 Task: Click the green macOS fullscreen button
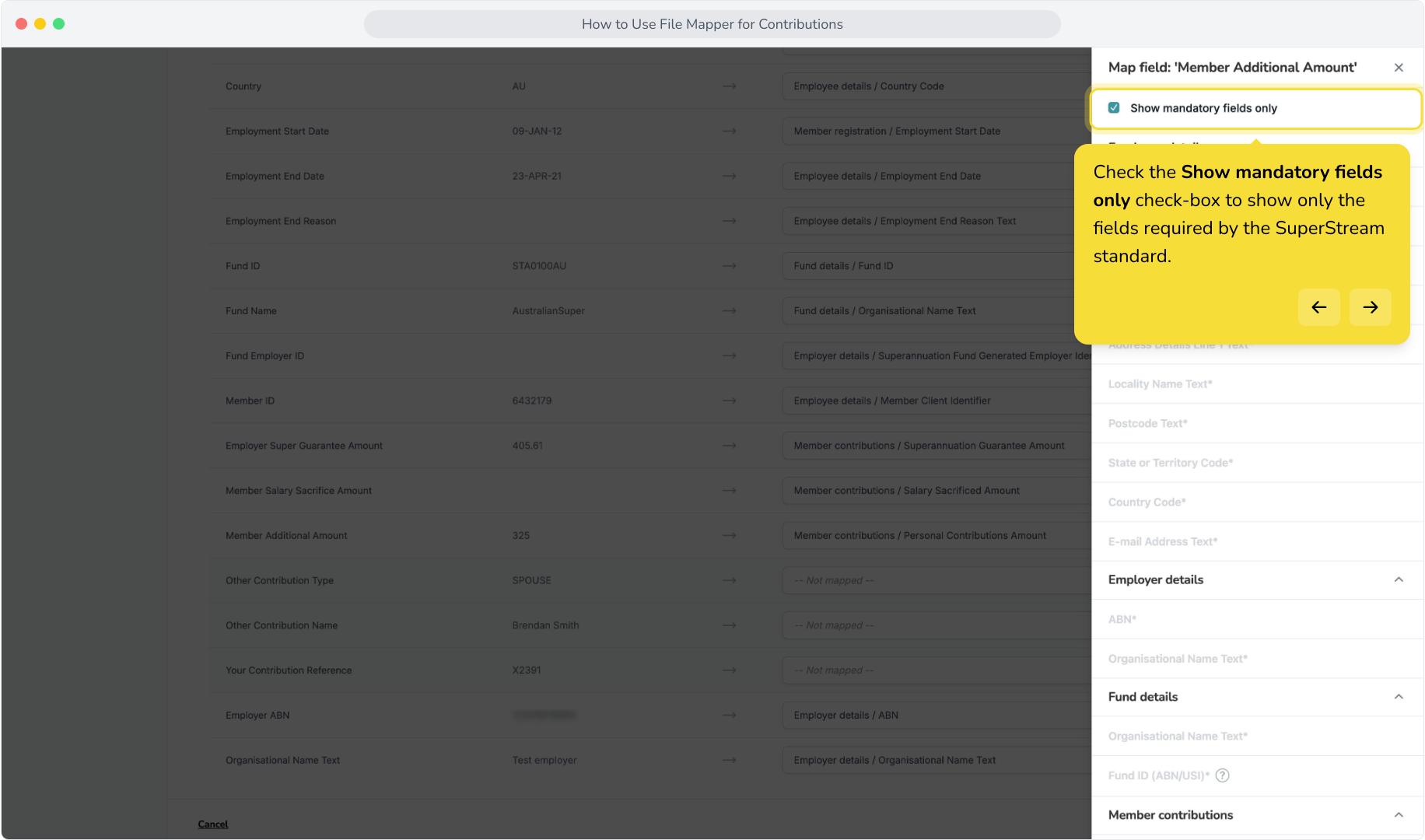click(x=59, y=24)
